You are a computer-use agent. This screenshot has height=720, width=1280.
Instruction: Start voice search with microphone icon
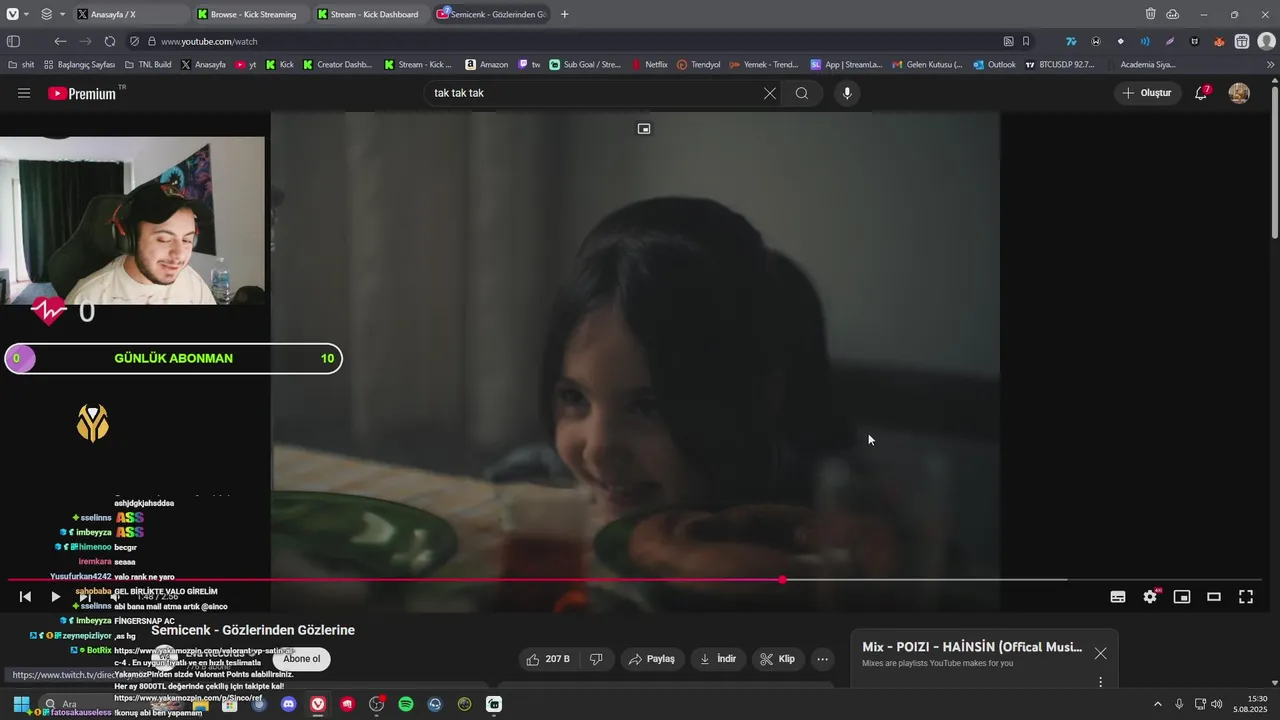(x=847, y=93)
